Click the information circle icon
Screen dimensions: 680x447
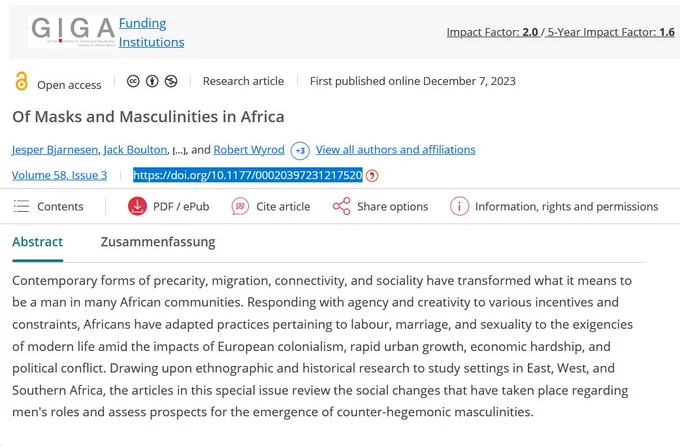pyautogui.click(x=459, y=206)
